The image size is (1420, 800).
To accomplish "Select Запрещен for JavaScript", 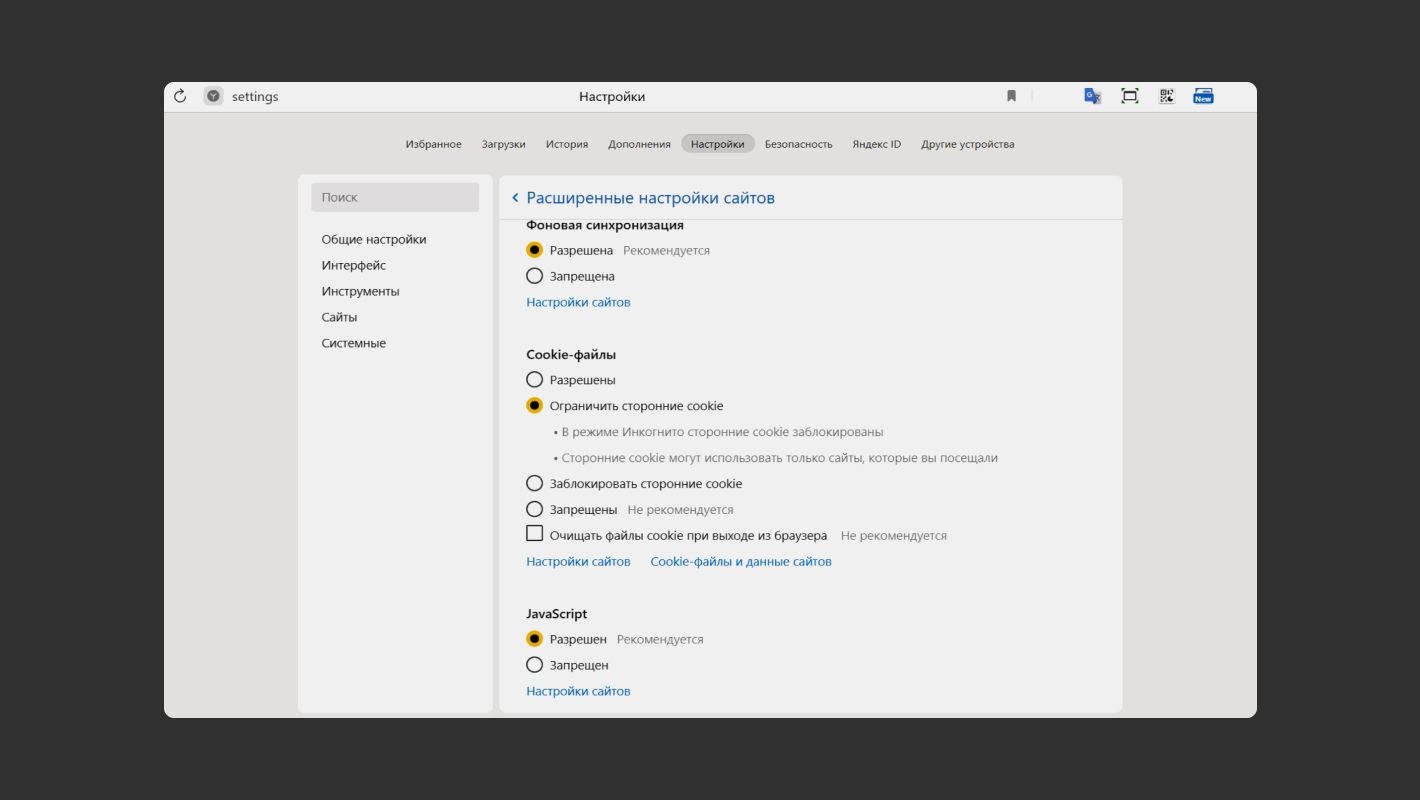I will [x=534, y=665].
